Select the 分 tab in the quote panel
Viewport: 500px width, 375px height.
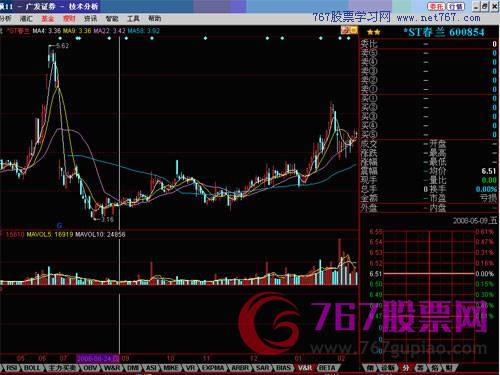point(406,368)
